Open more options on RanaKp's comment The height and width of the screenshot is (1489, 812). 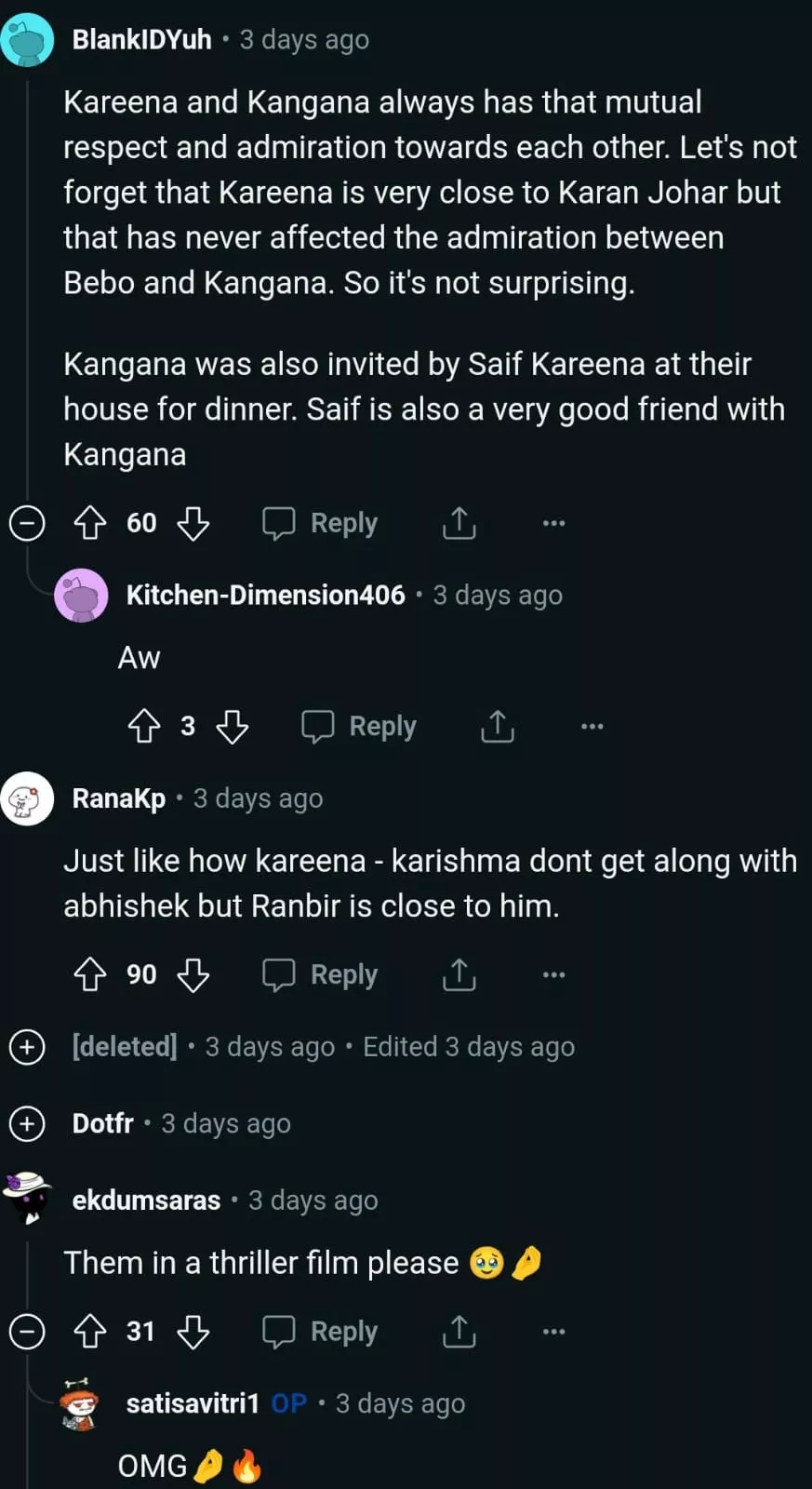pos(553,974)
